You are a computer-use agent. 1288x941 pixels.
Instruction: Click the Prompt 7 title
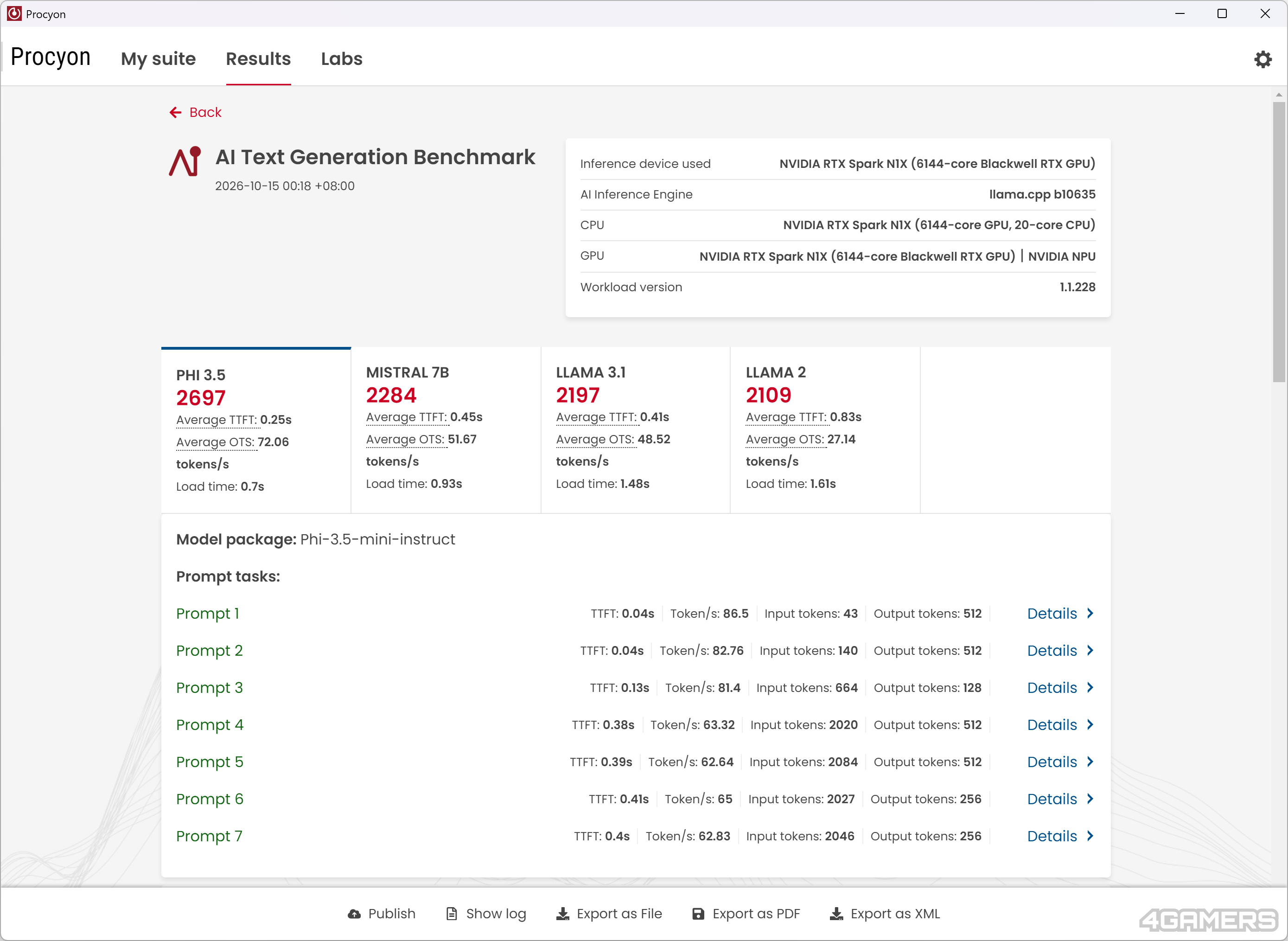209,836
